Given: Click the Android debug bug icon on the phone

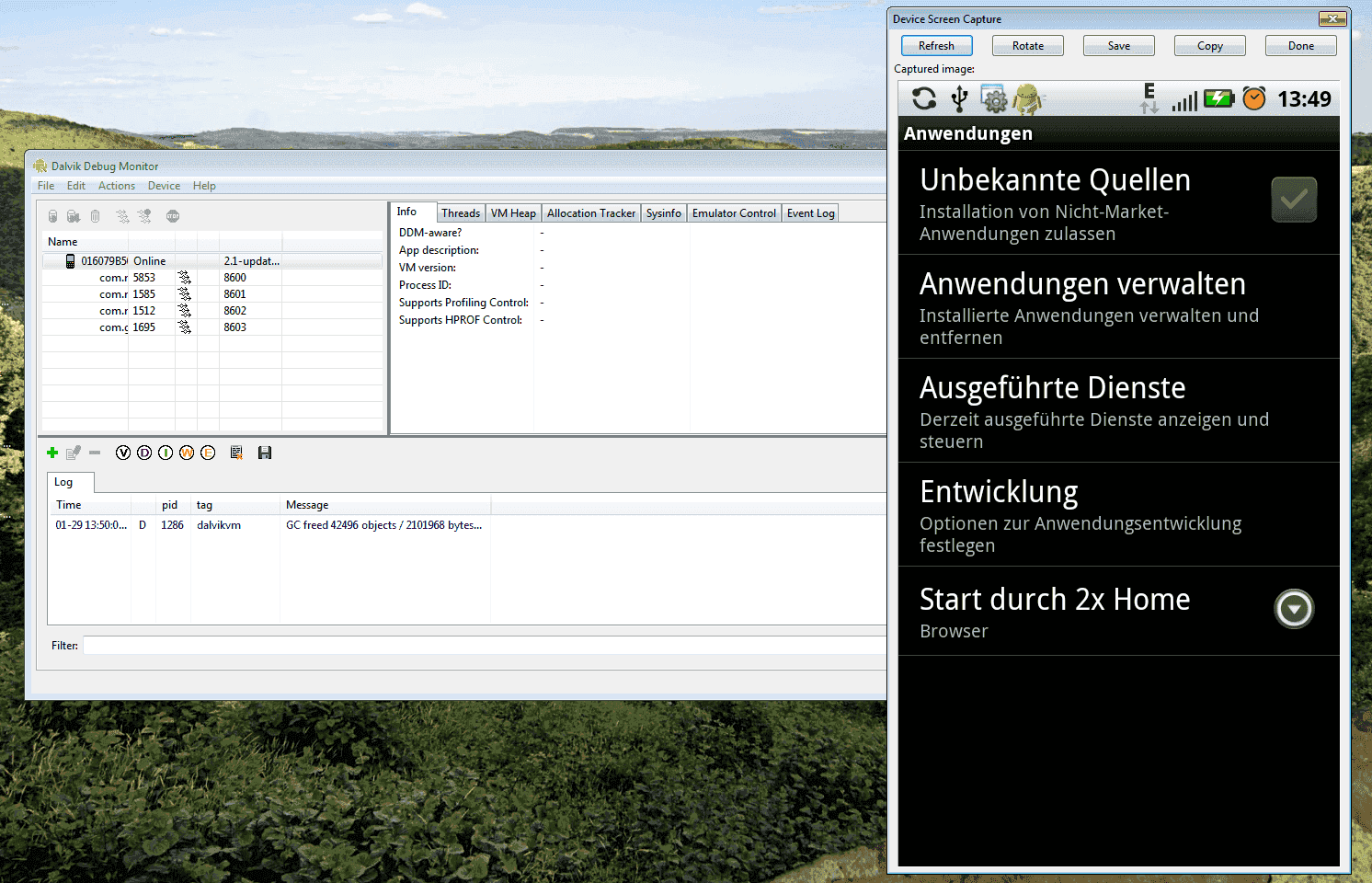Looking at the screenshot, I should coord(1028,98).
